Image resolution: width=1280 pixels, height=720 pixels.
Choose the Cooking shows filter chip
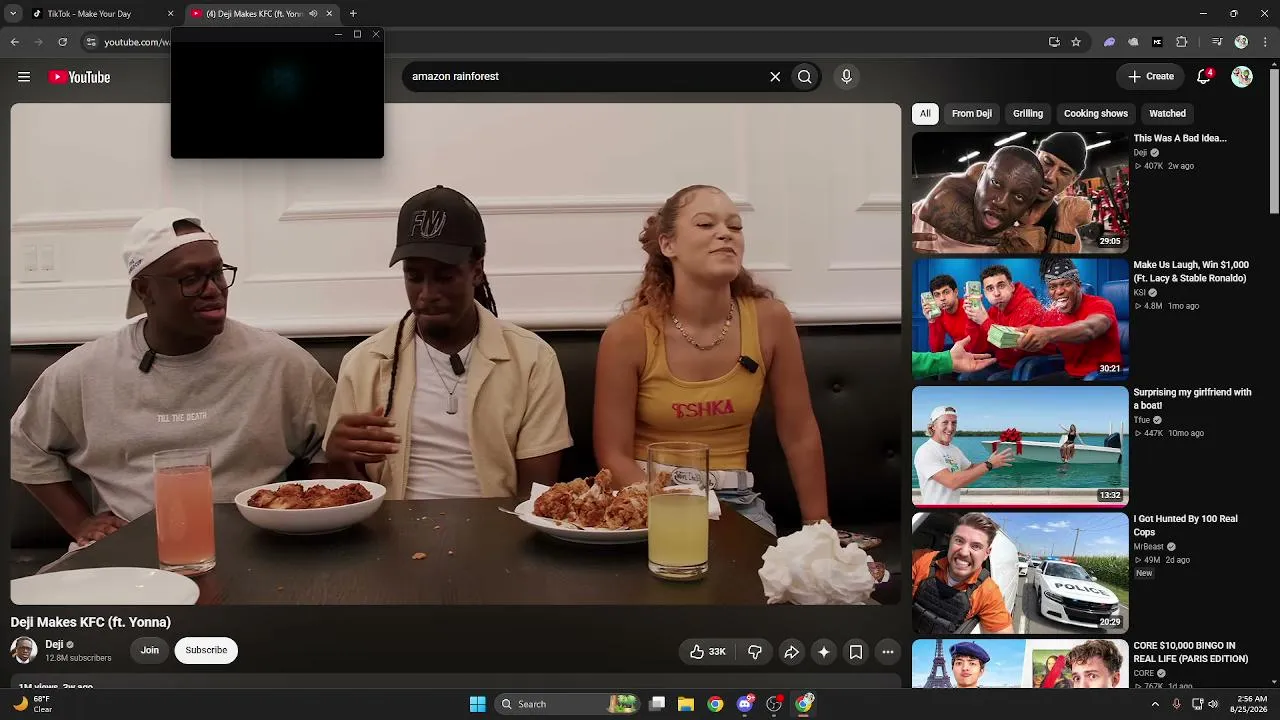pyautogui.click(x=1096, y=113)
